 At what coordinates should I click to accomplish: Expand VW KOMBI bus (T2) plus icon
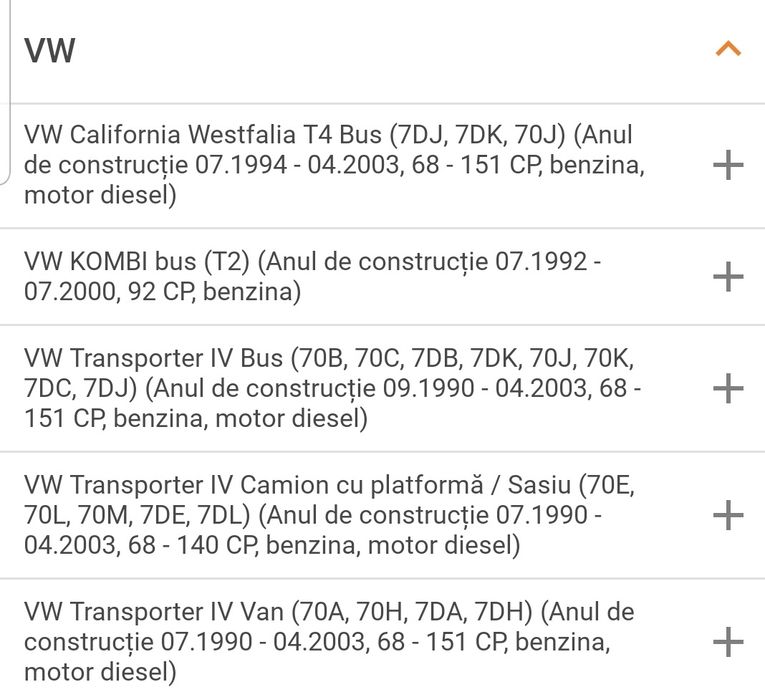point(728,277)
